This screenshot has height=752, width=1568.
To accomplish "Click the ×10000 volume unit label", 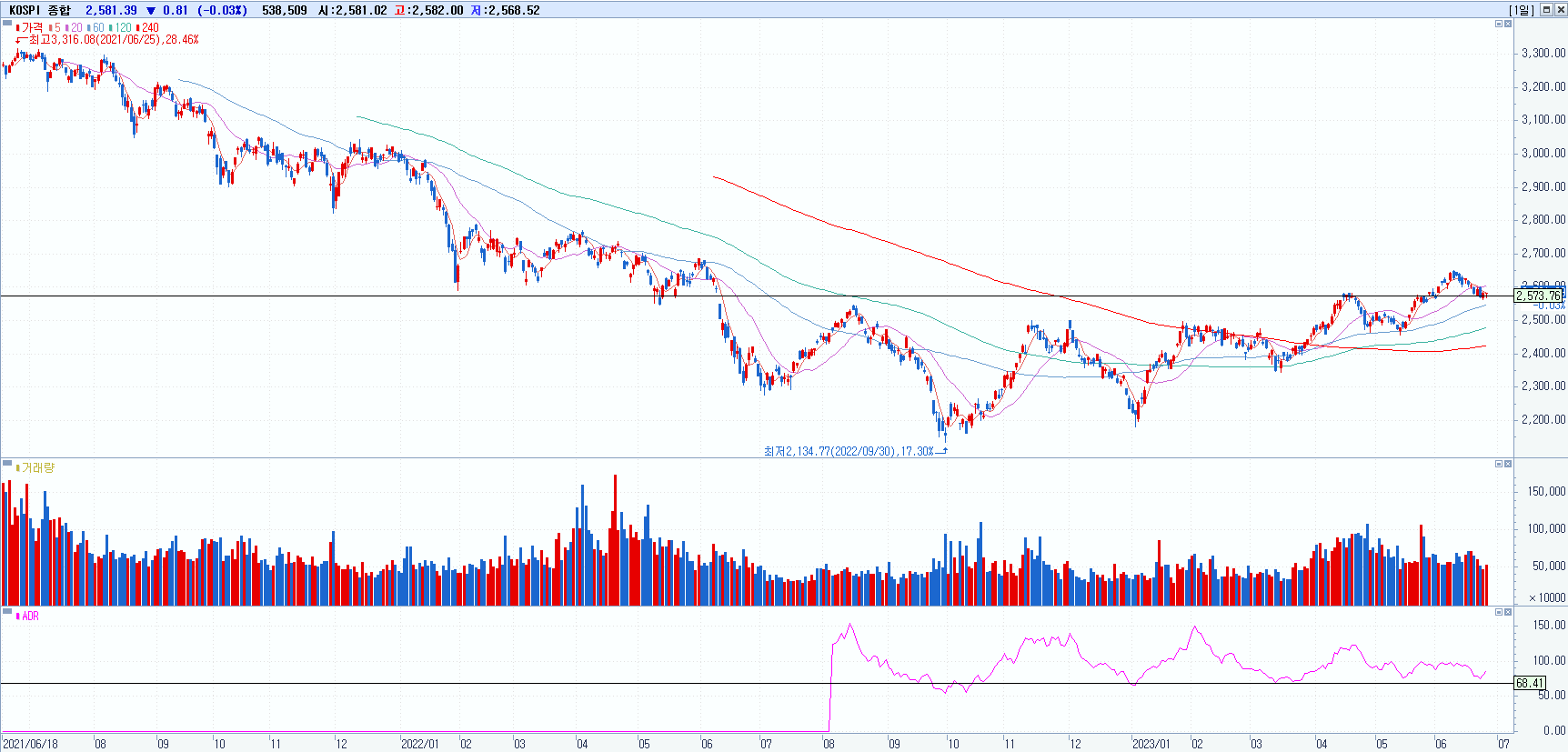I will coord(1547,597).
